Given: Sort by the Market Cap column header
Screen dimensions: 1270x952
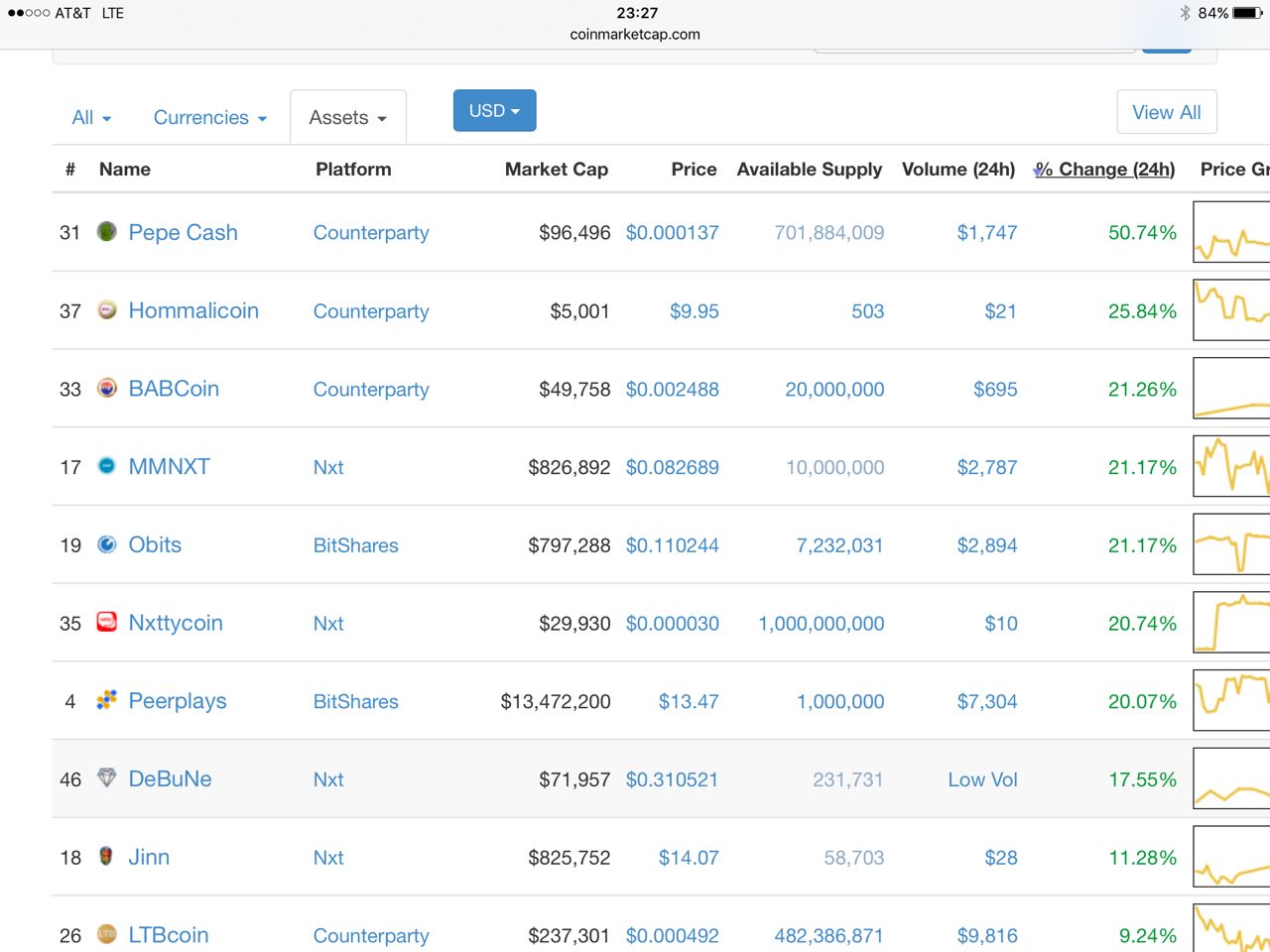Looking at the screenshot, I should point(557,170).
